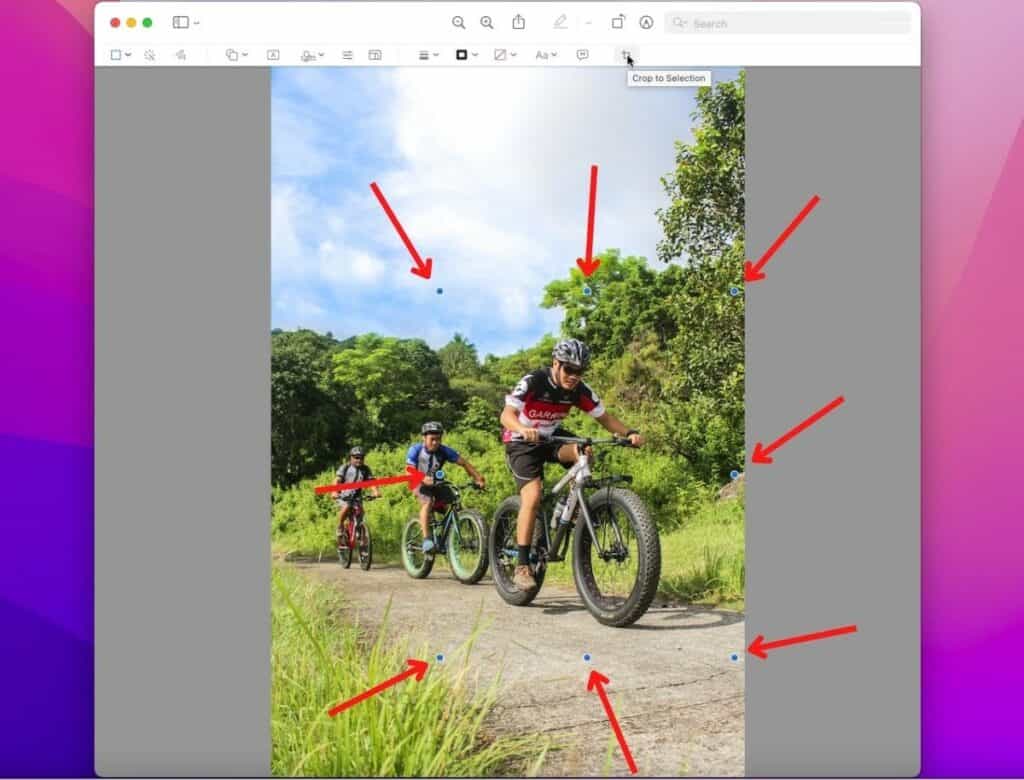The image size is (1024, 780).
Task: Zoom out with the minus magnifier
Action: [458, 23]
